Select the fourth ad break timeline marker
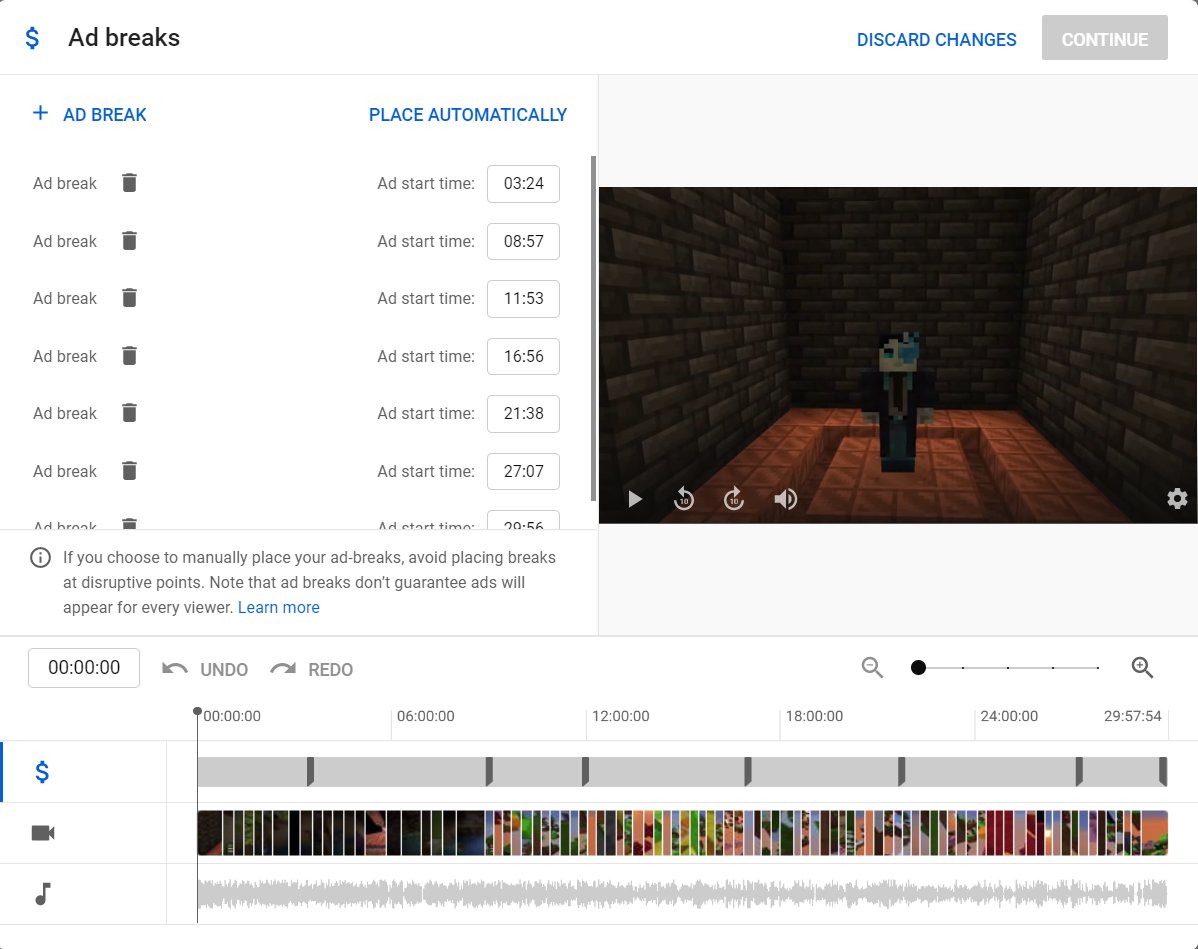The image size is (1198, 949). tap(748, 772)
